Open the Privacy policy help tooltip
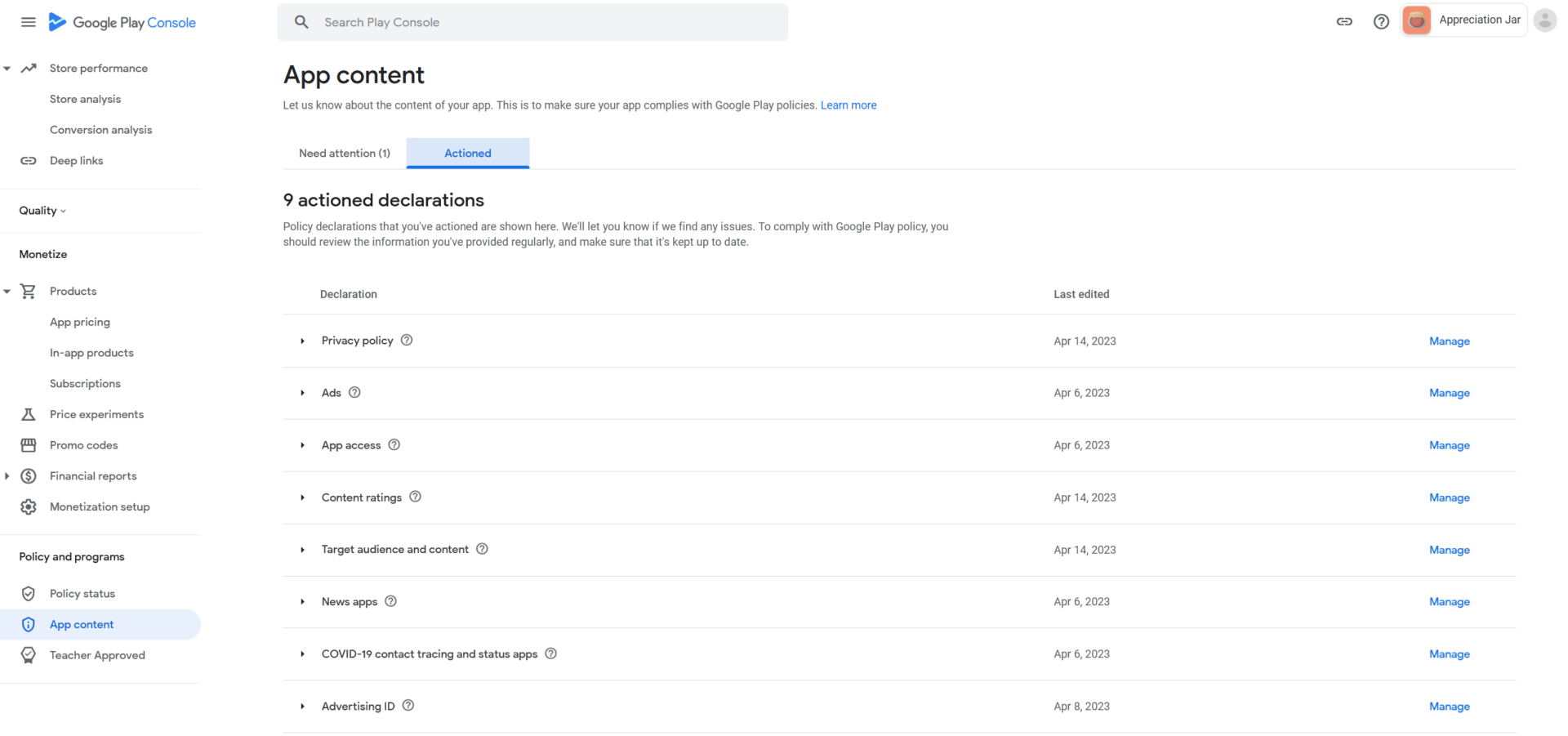The image size is (1568, 736). point(407,340)
